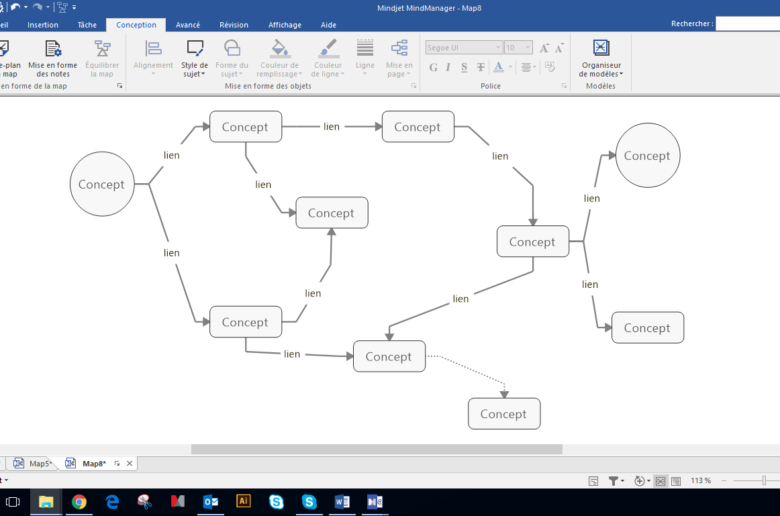The height and width of the screenshot is (516, 780).
Task: Click the Rechercher search field
Action: tap(747, 23)
